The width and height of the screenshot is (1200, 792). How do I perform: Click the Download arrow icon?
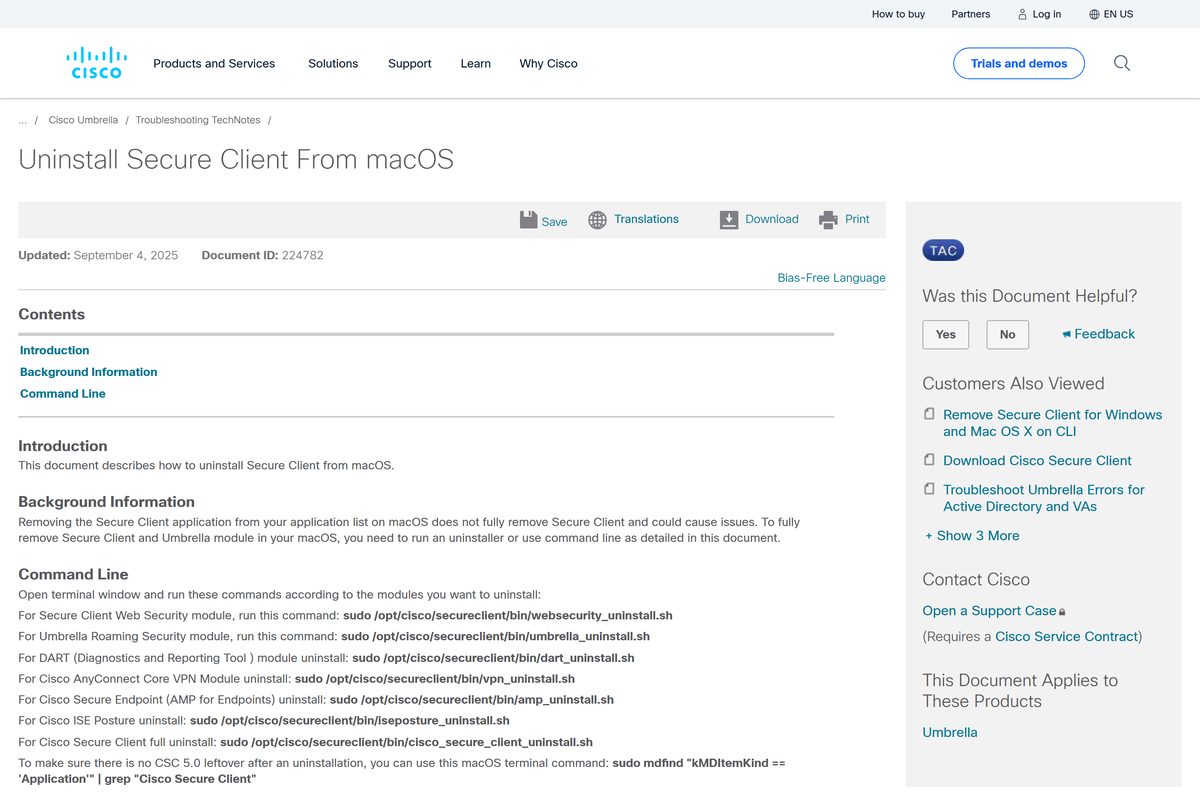[x=729, y=220]
